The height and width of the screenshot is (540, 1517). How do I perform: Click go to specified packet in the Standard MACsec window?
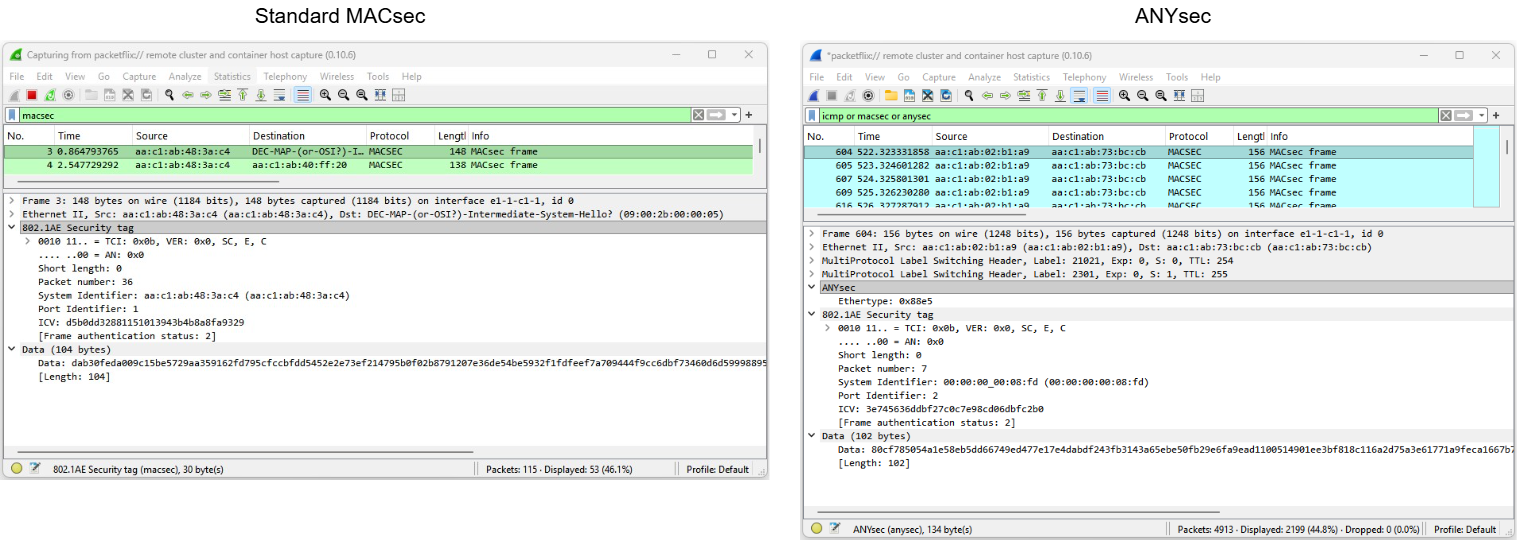[x=224, y=95]
